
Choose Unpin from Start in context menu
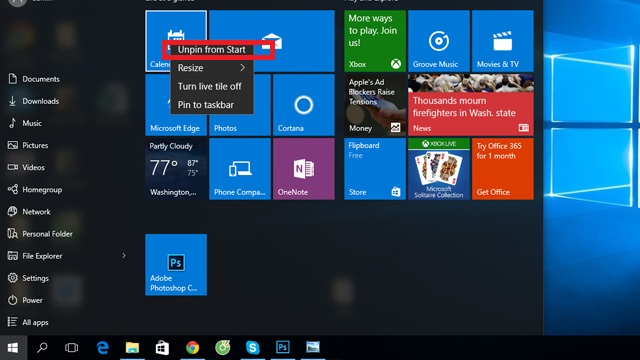[x=211, y=50]
